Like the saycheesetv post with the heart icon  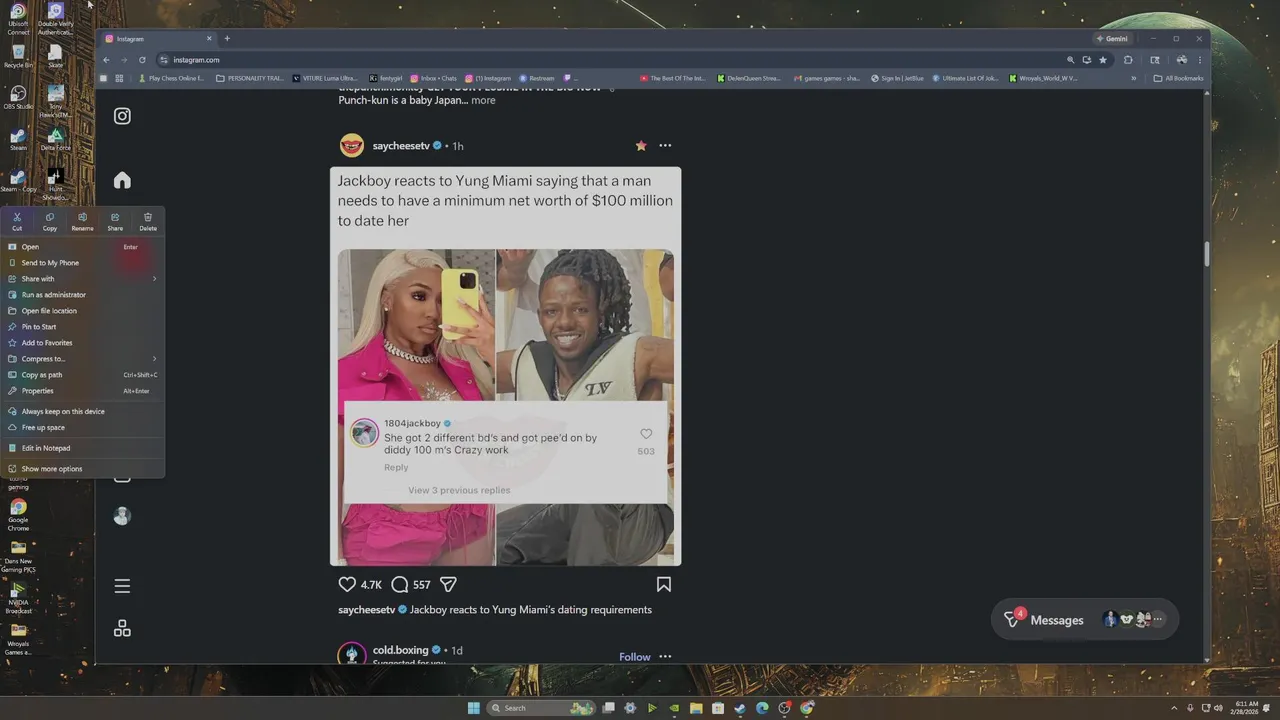[347, 584]
